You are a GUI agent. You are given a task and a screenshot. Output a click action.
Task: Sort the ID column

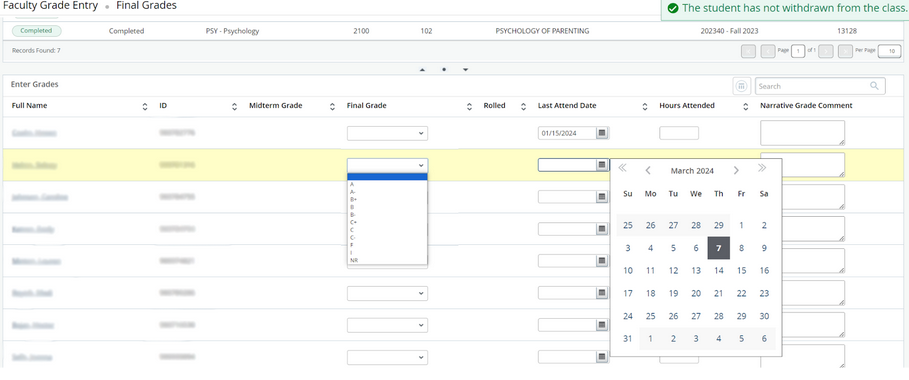234,106
